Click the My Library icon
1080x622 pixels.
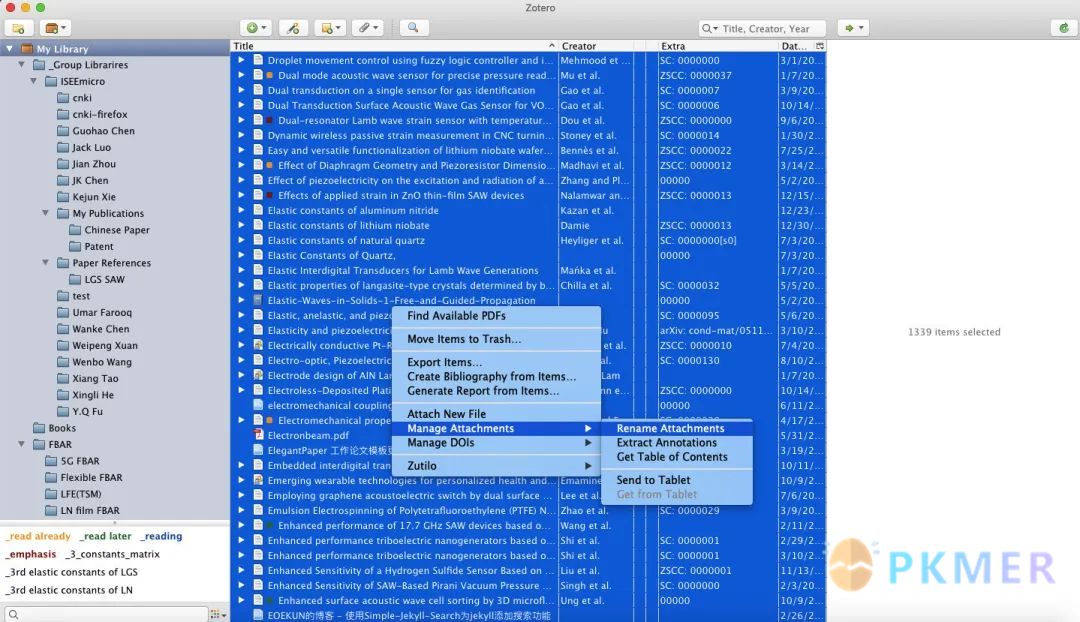(x=27, y=49)
